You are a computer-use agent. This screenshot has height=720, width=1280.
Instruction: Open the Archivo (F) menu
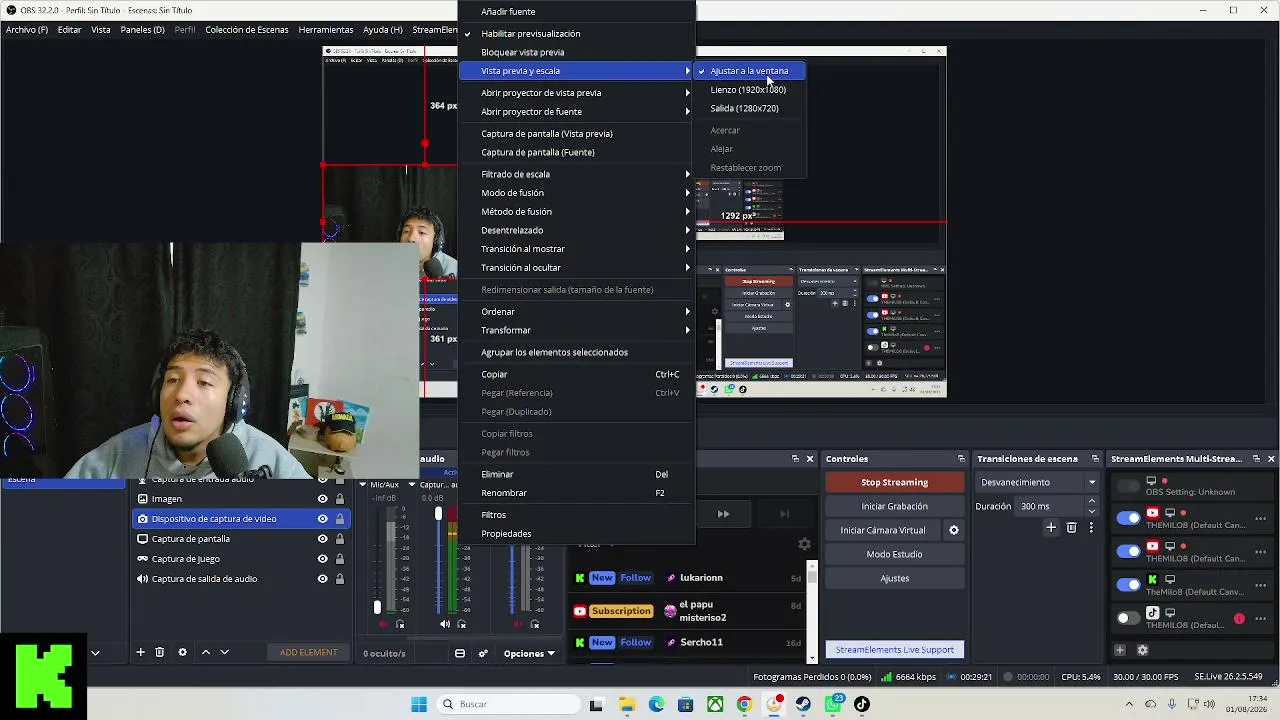click(x=27, y=30)
